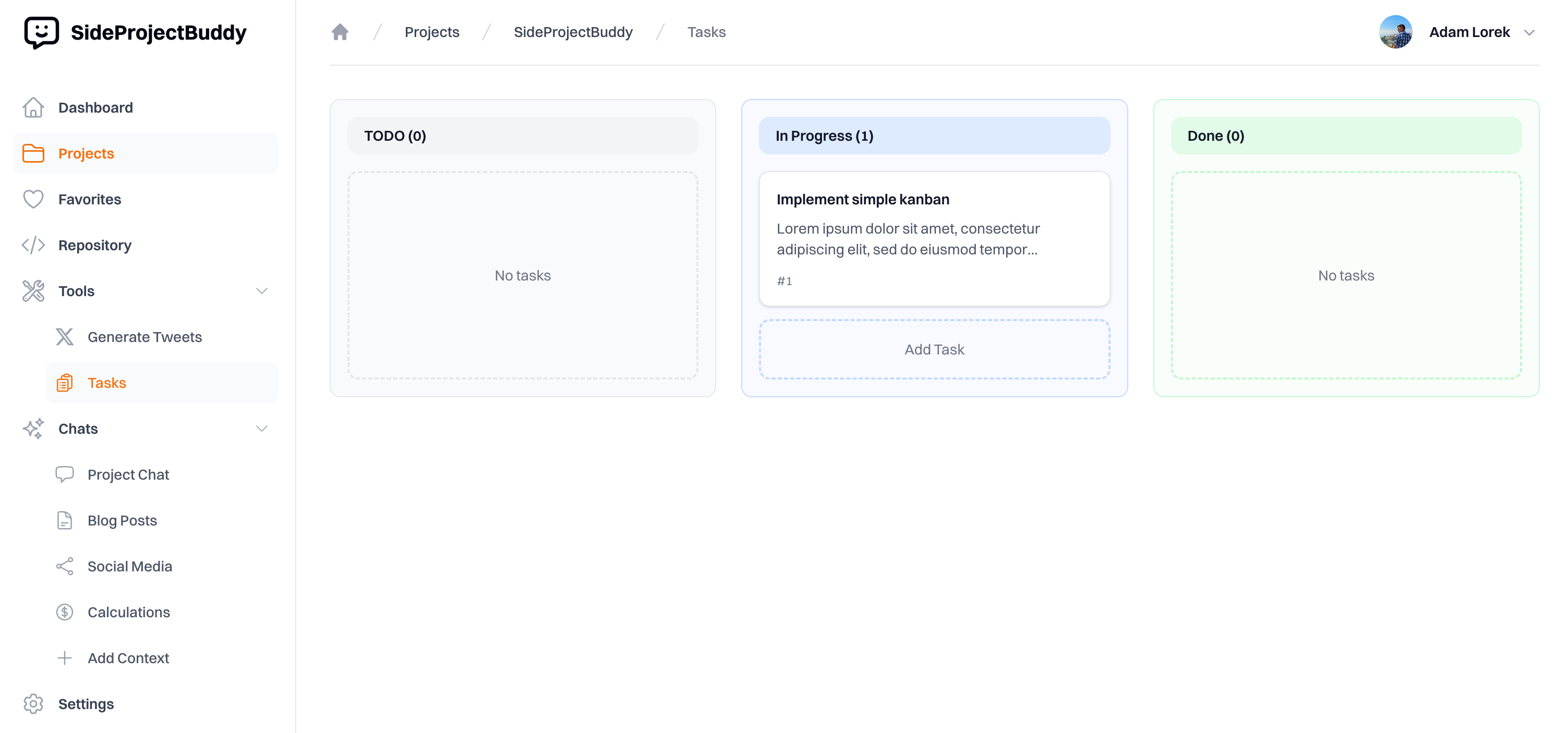The height and width of the screenshot is (733, 1568).
Task: Click the Favorites heart icon
Action: 33,200
